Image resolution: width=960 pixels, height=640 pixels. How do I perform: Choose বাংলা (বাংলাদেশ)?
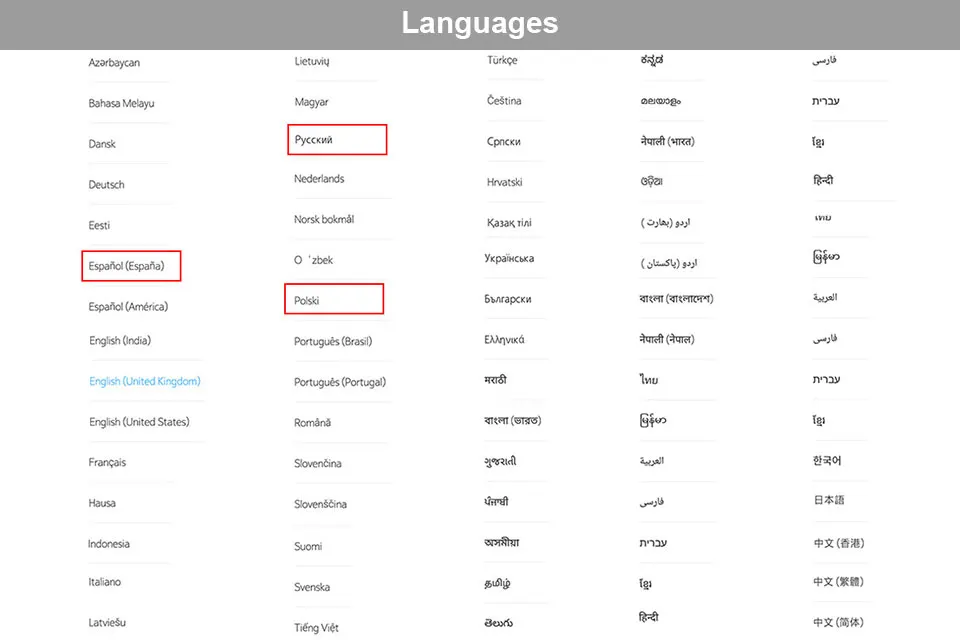click(x=676, y=299)
